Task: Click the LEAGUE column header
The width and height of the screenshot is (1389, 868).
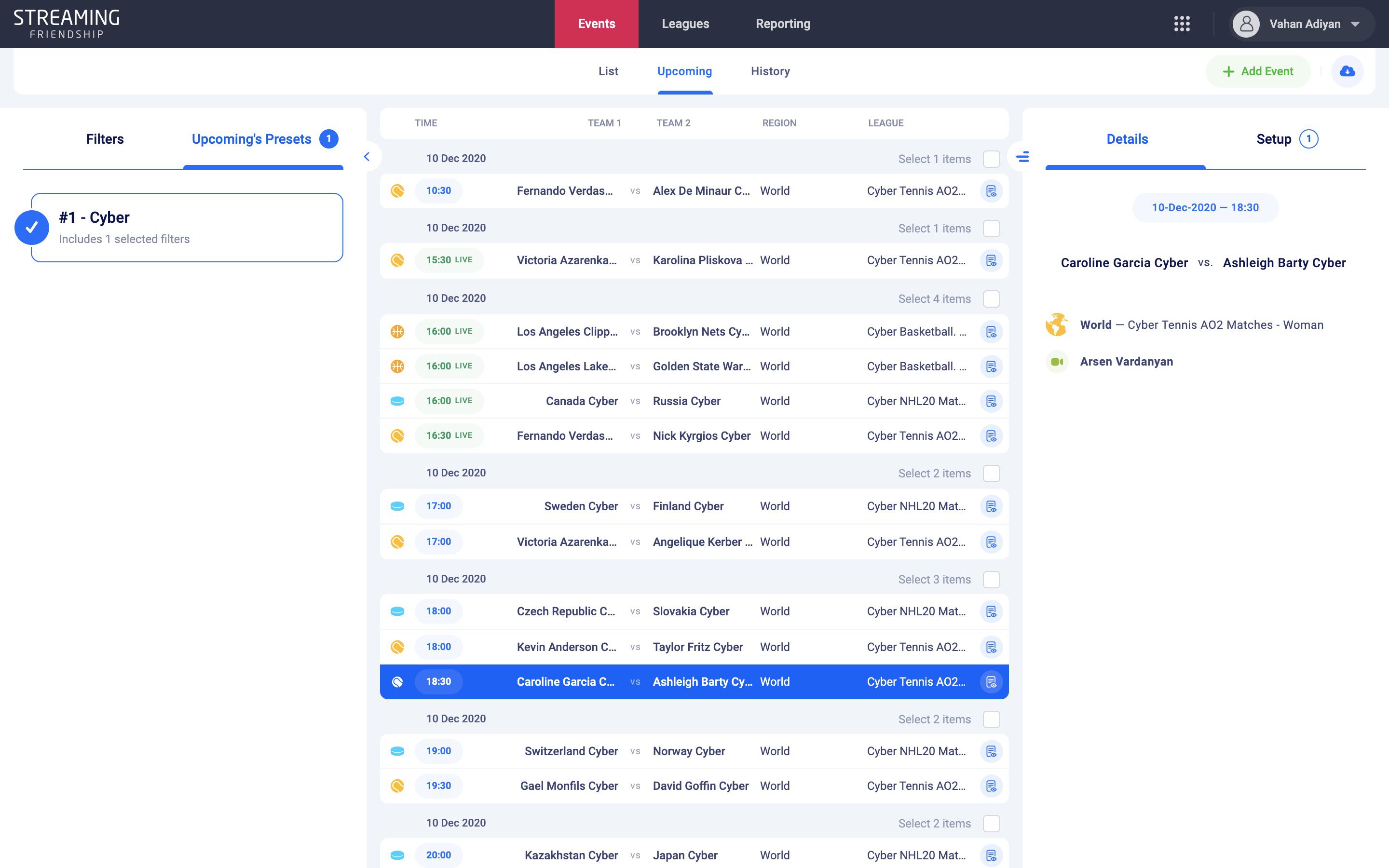Action: click(x=885, y=123)
